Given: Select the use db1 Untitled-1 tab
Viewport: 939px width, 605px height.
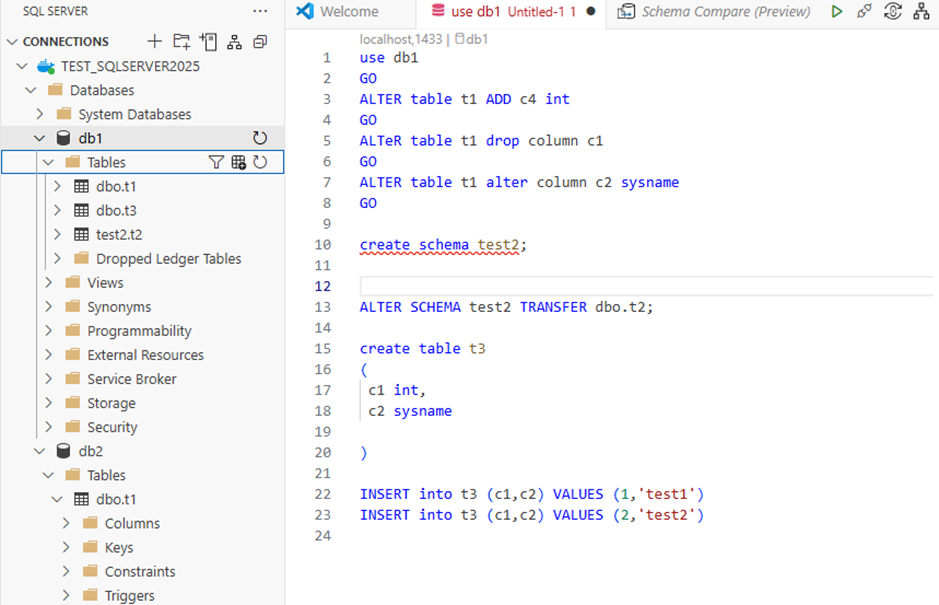Looking at the screenshot, I should point(512,11).
